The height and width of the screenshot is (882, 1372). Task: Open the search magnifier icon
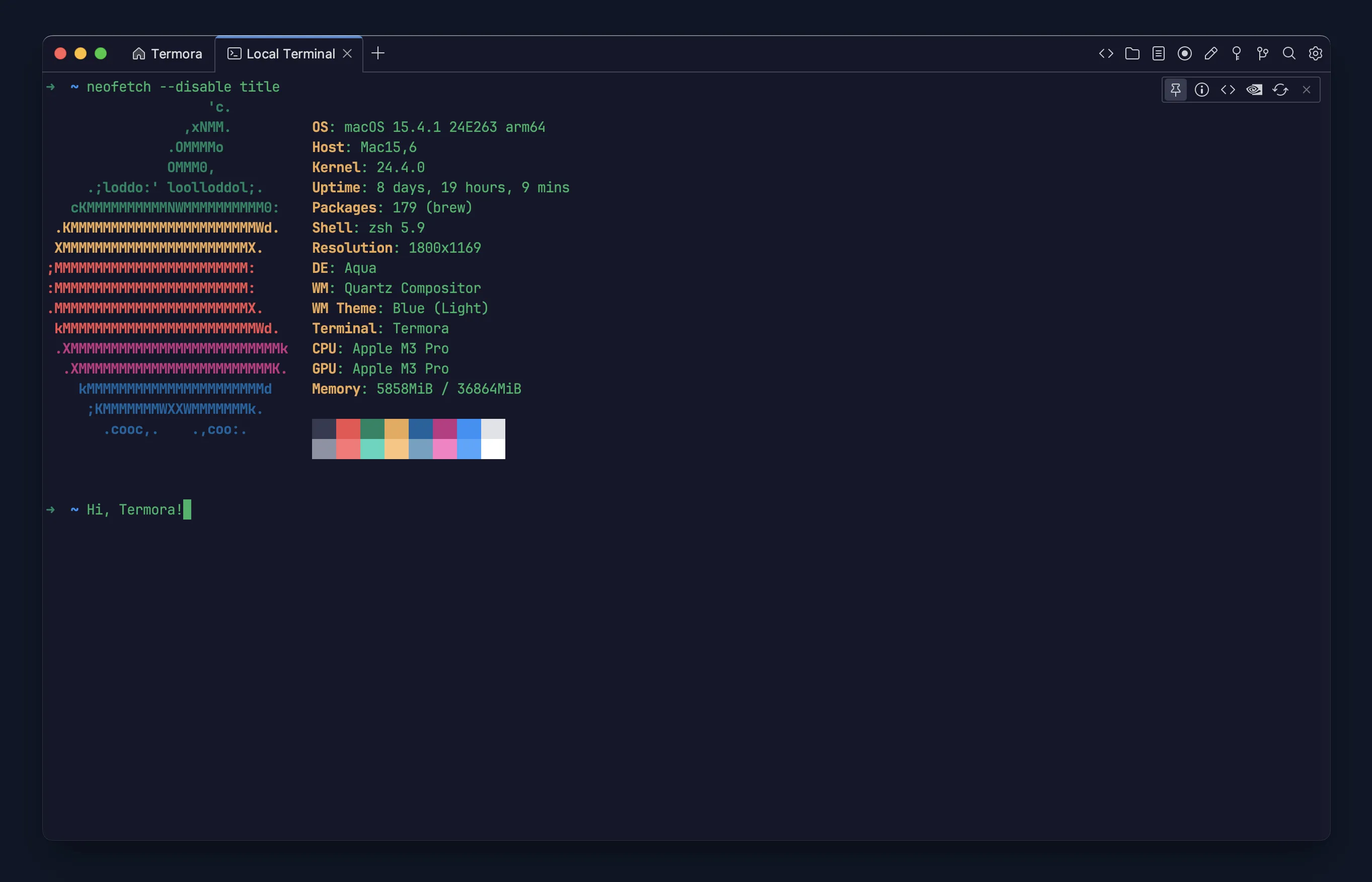(1289, 53)
